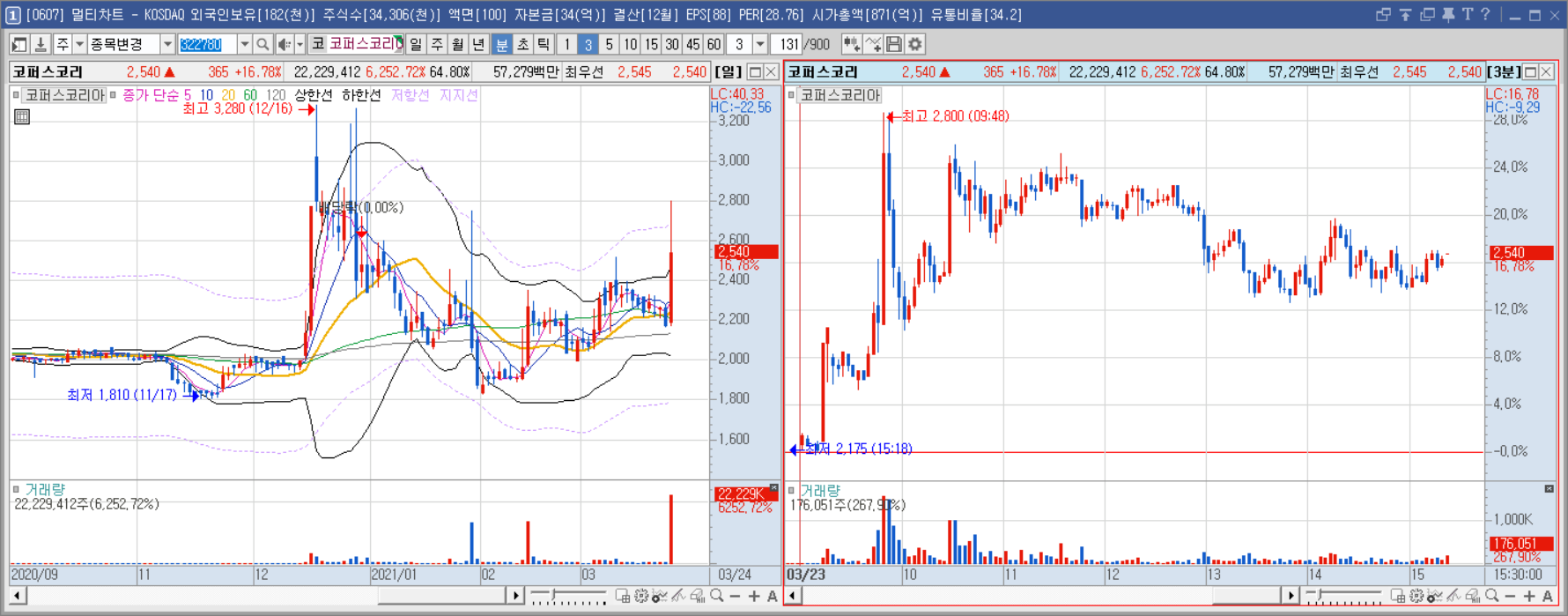Image resolution: width=1568 pixels, height=616 pixels.
Task: Click left scroll arrow under 3-minute chart
Action: tap(793, 596)
